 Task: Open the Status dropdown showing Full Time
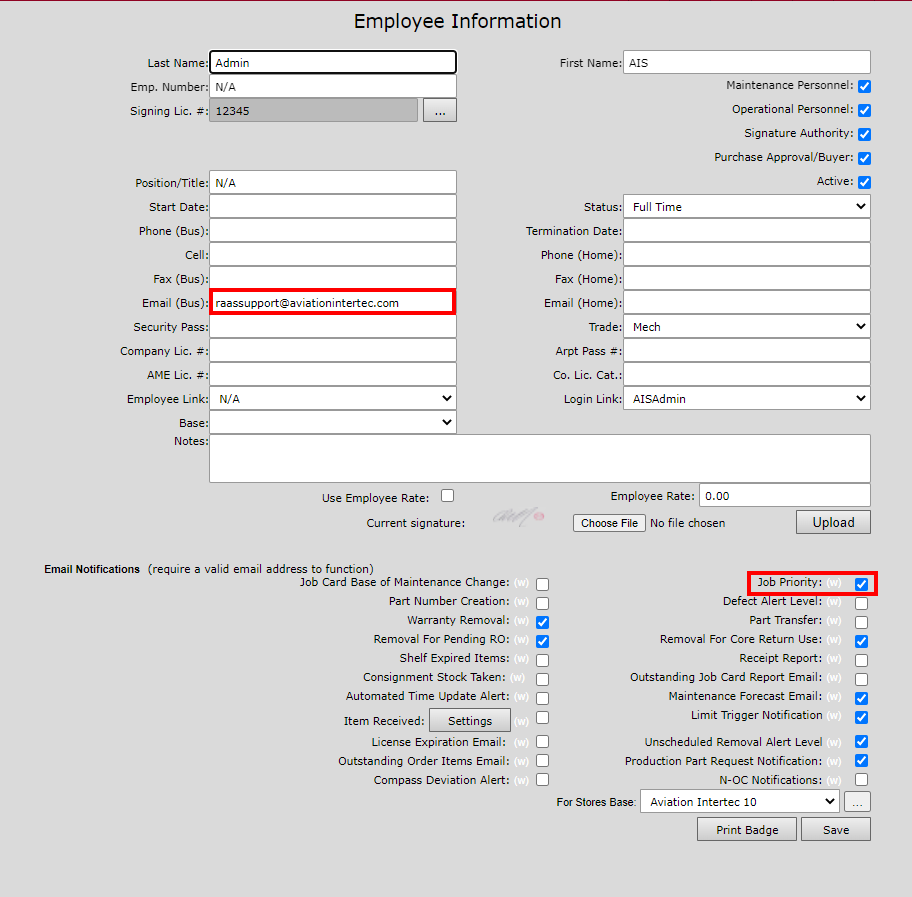pyautogui.click(x=746, y=207)
